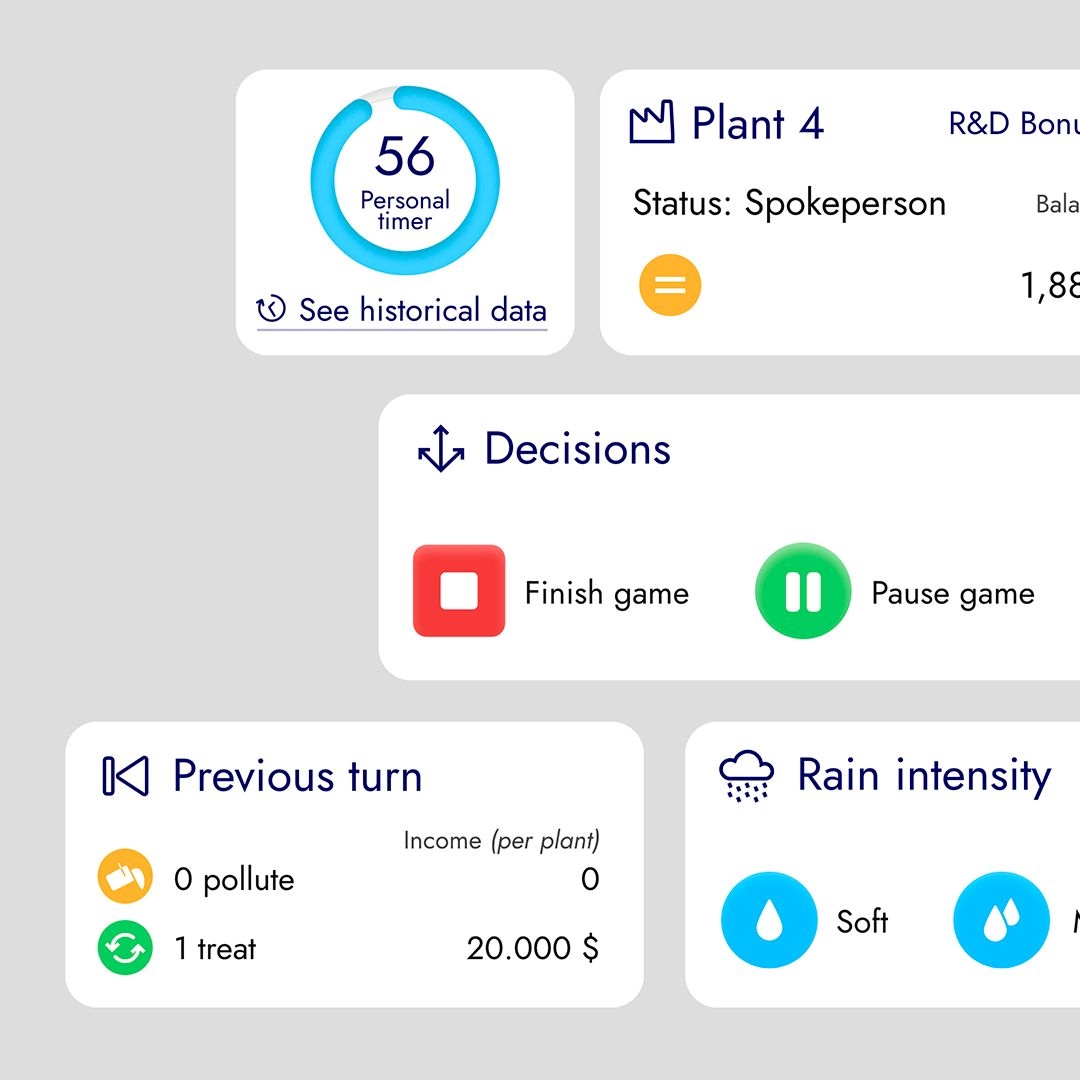
Task: Click the green Pause game icon
Action: tap(803, 591)
